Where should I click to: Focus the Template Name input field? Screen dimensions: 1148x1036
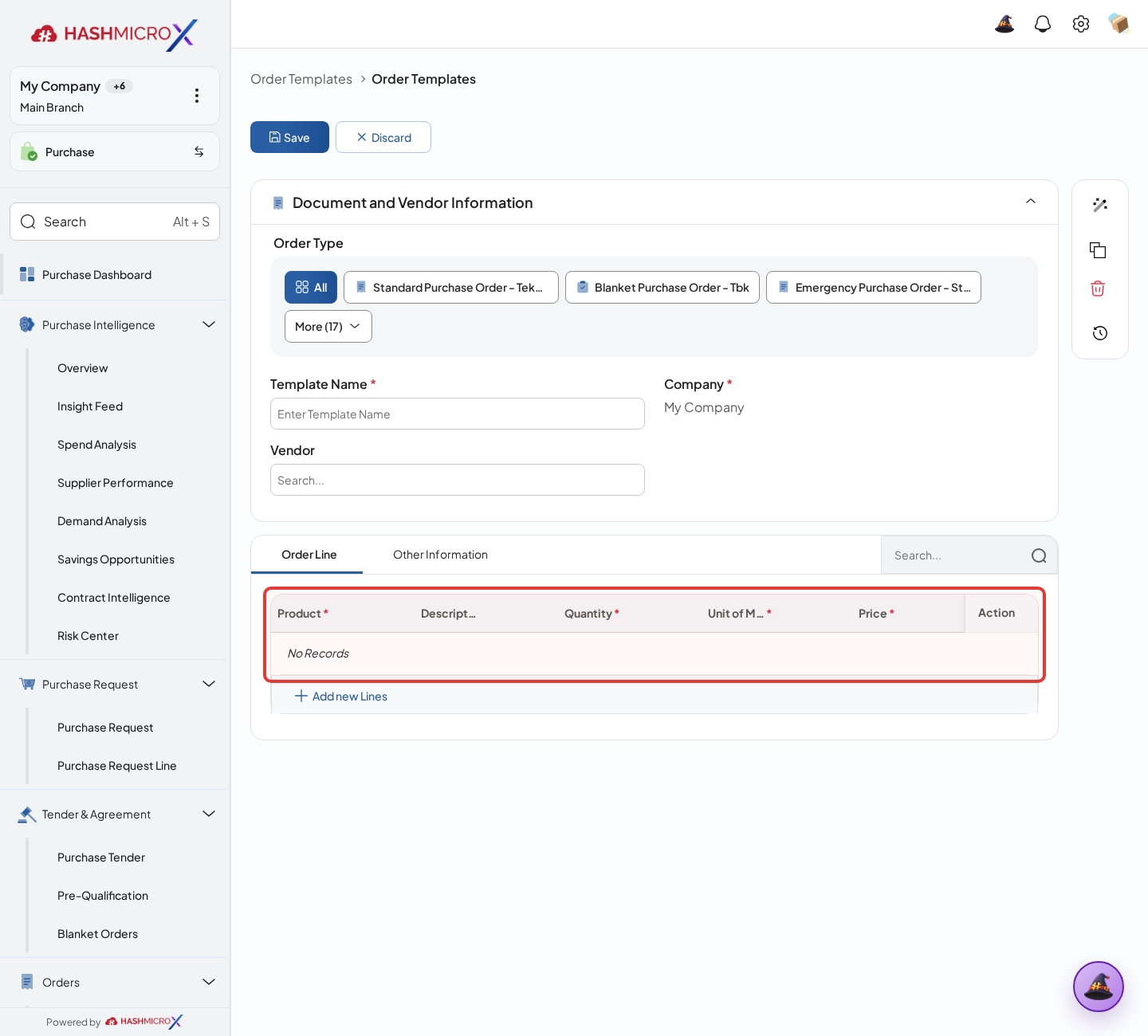[x=458, y=414]
